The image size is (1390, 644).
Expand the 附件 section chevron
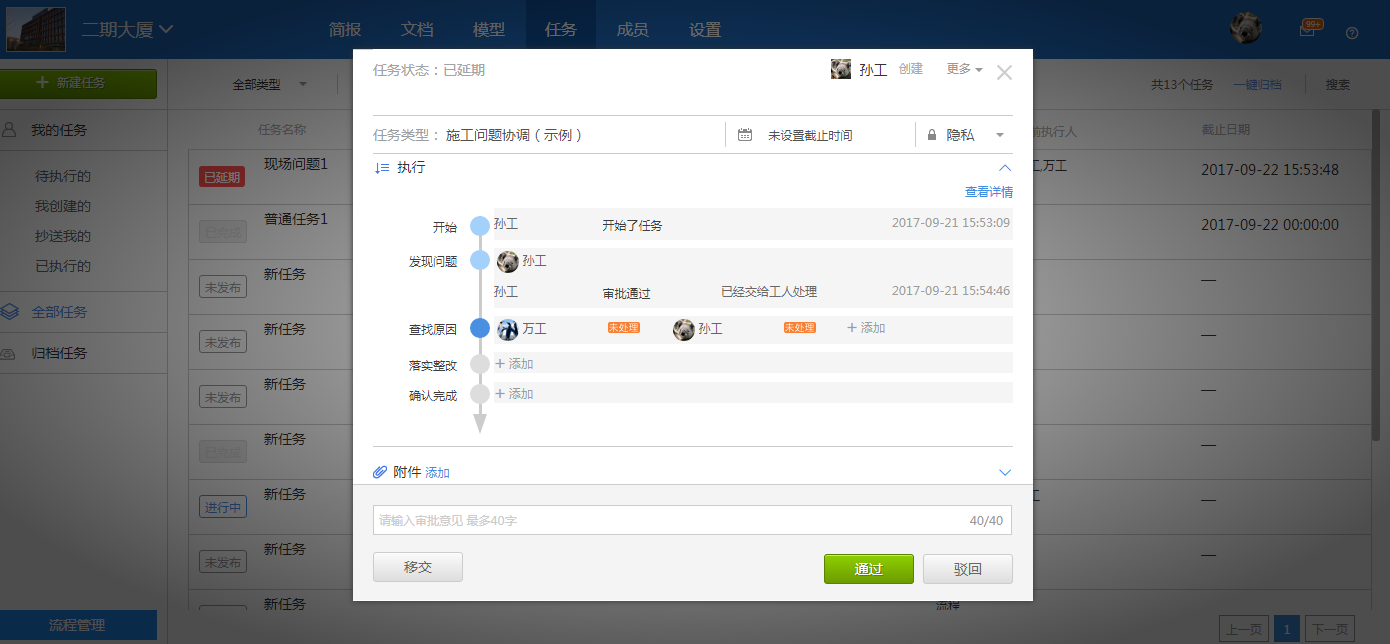[x=1005, y=472]
